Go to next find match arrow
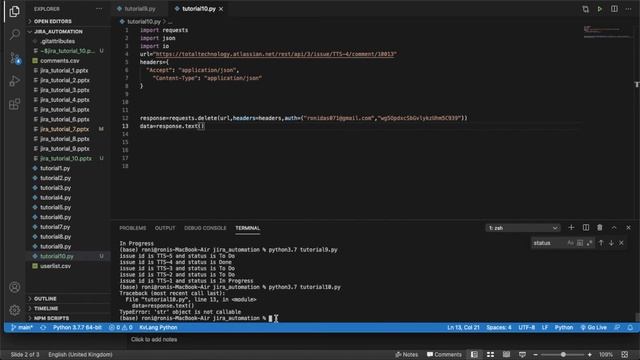 click(x=611, y=243)
